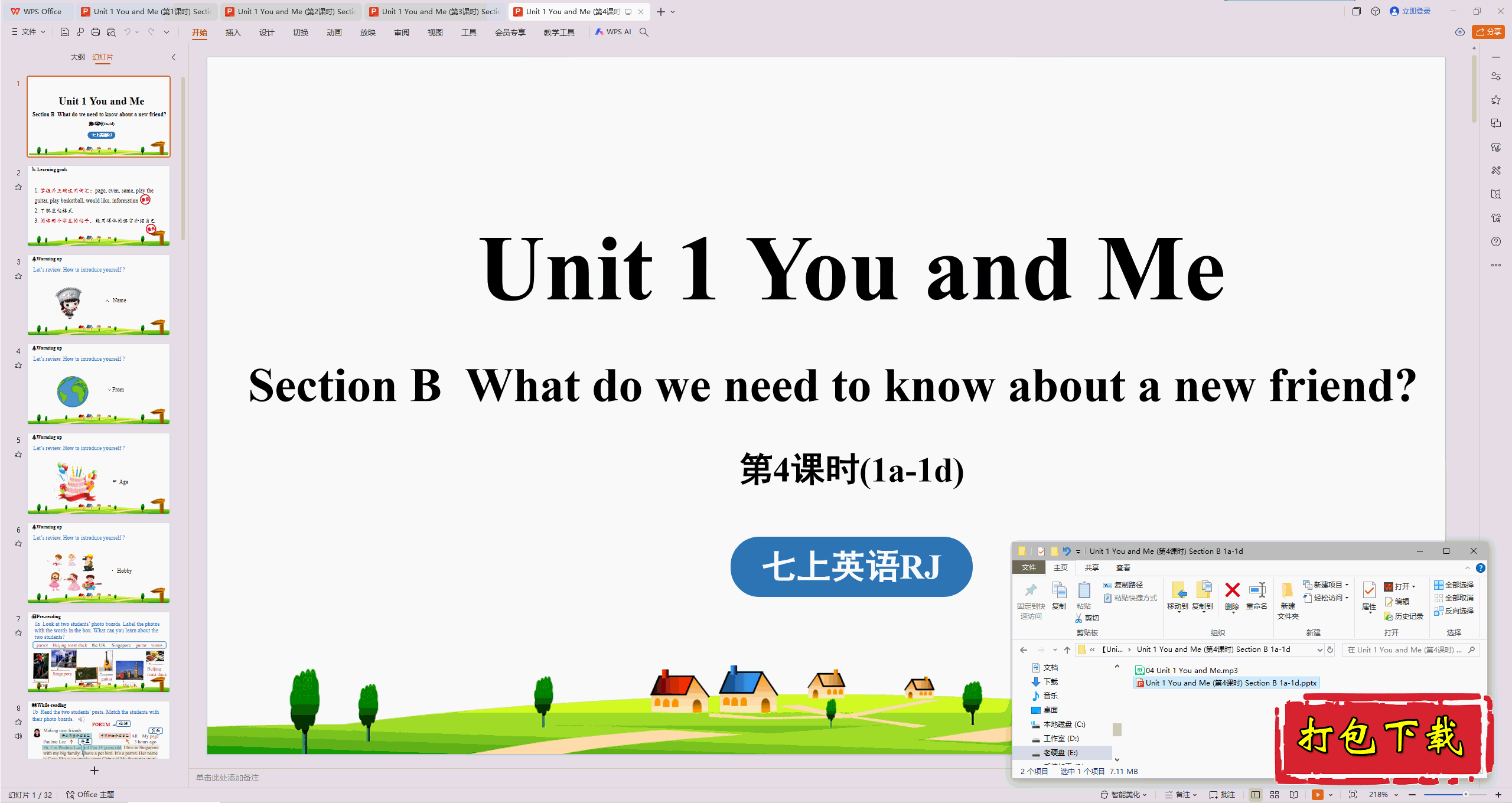Open slideshow options arrow beside play button

pyautogui.click(x=1331, y=795)
